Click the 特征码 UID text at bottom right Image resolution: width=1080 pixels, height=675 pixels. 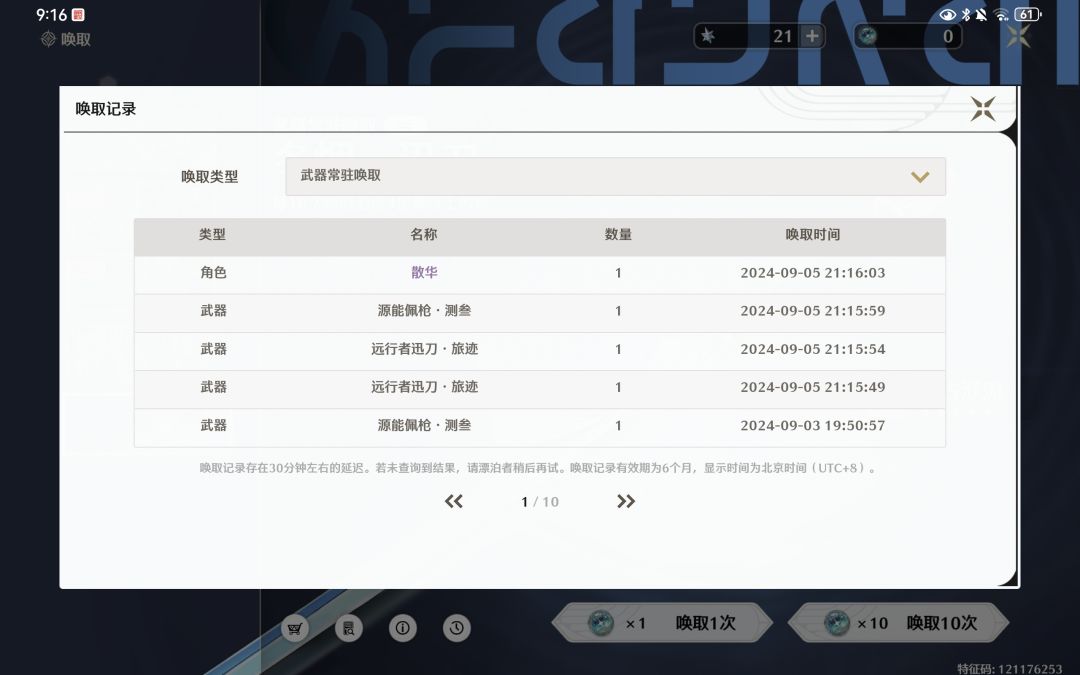click(x=1009, y=668)
